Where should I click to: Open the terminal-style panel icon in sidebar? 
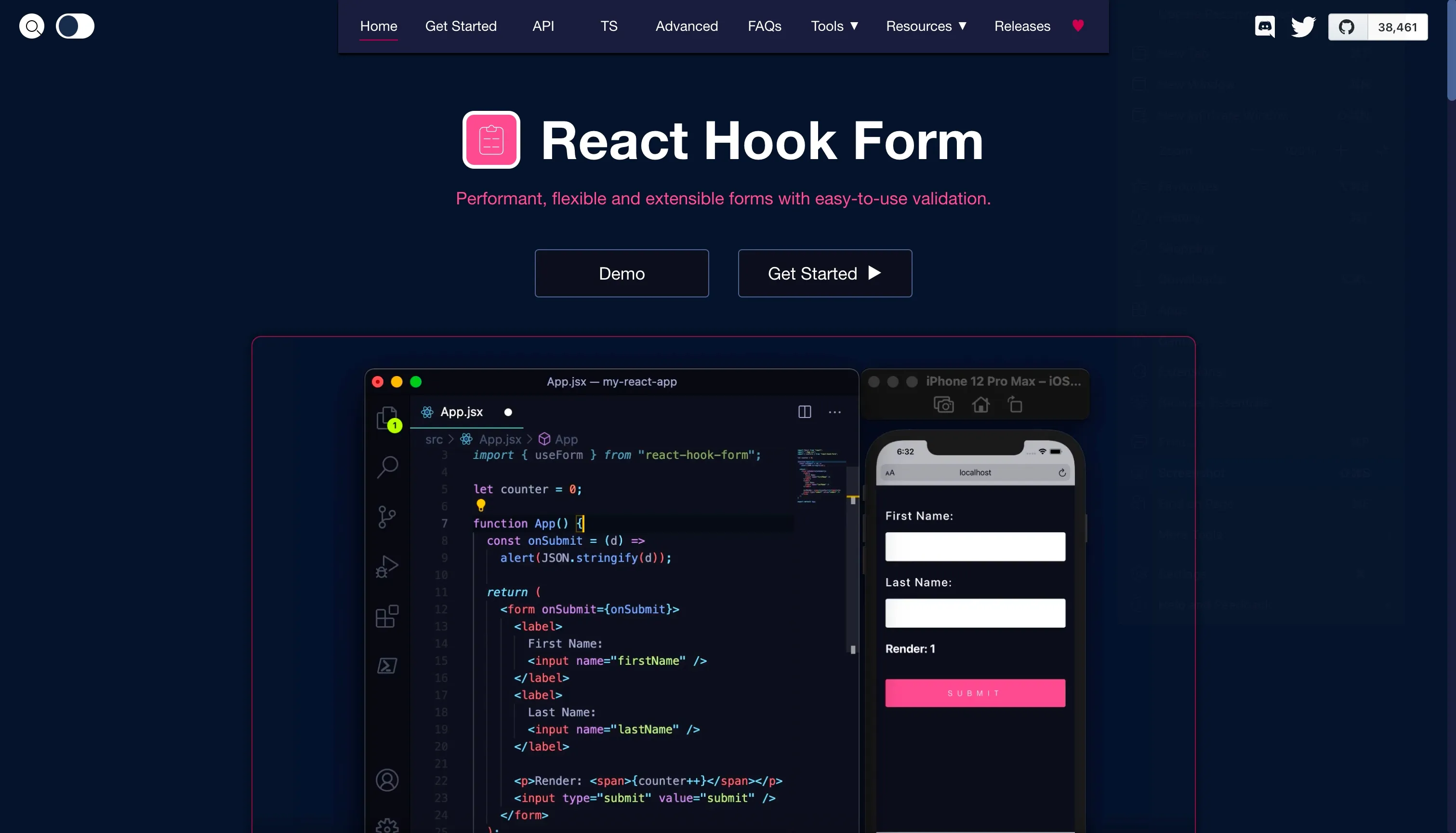click(x=387, y=665)
